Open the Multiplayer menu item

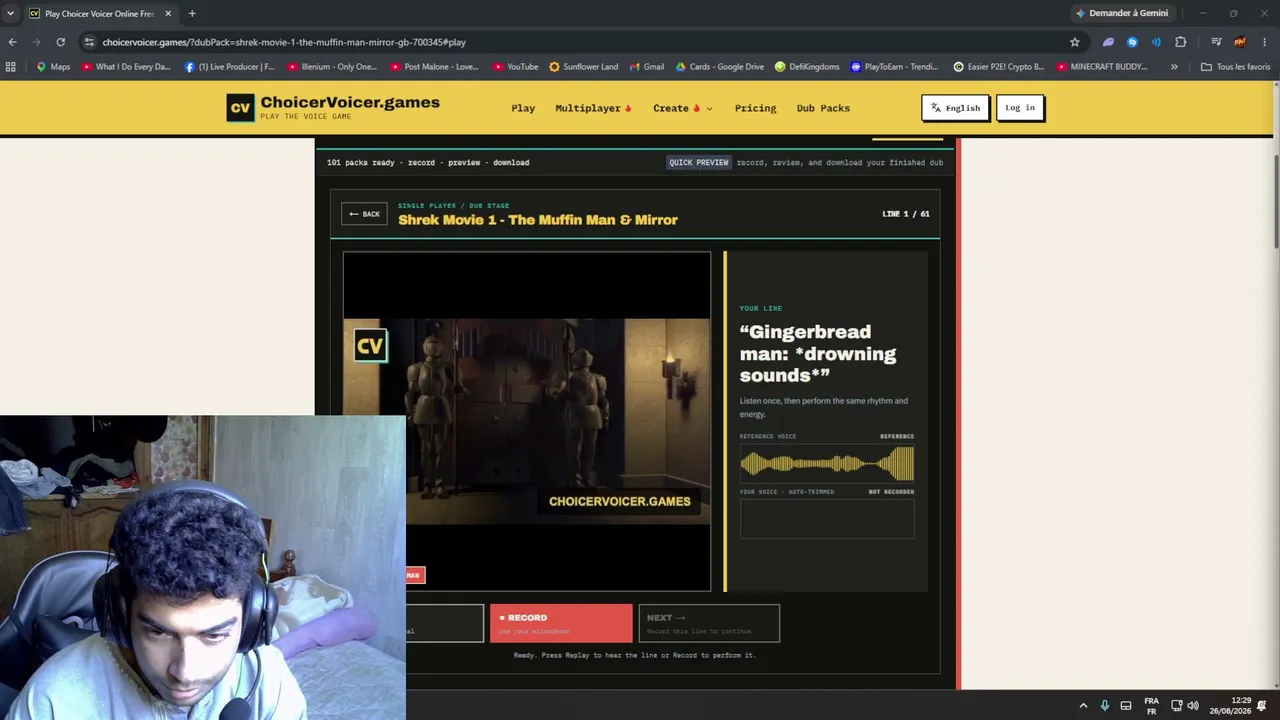click(593, 108)
